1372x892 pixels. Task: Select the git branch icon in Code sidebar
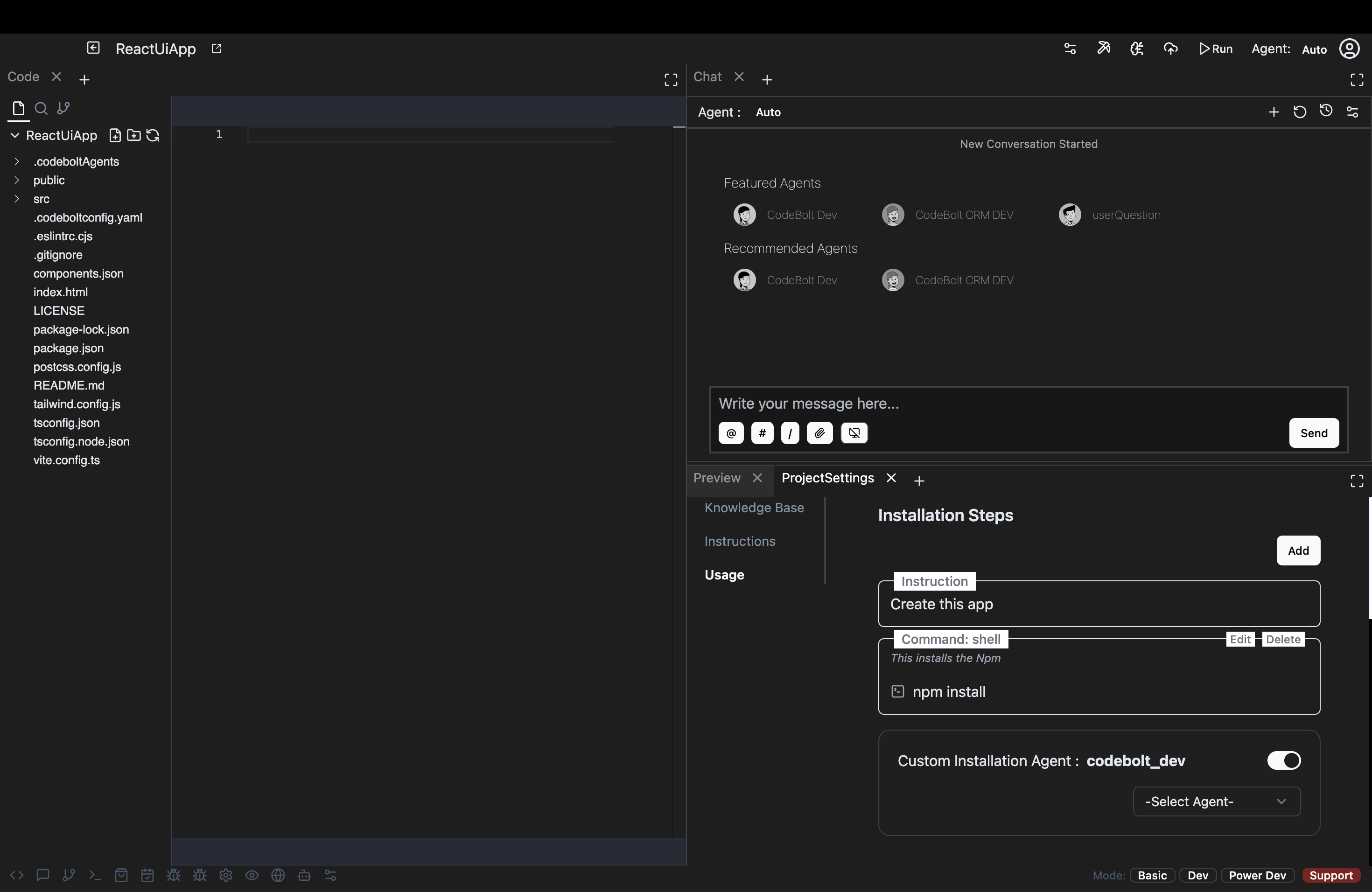(63, 108)
